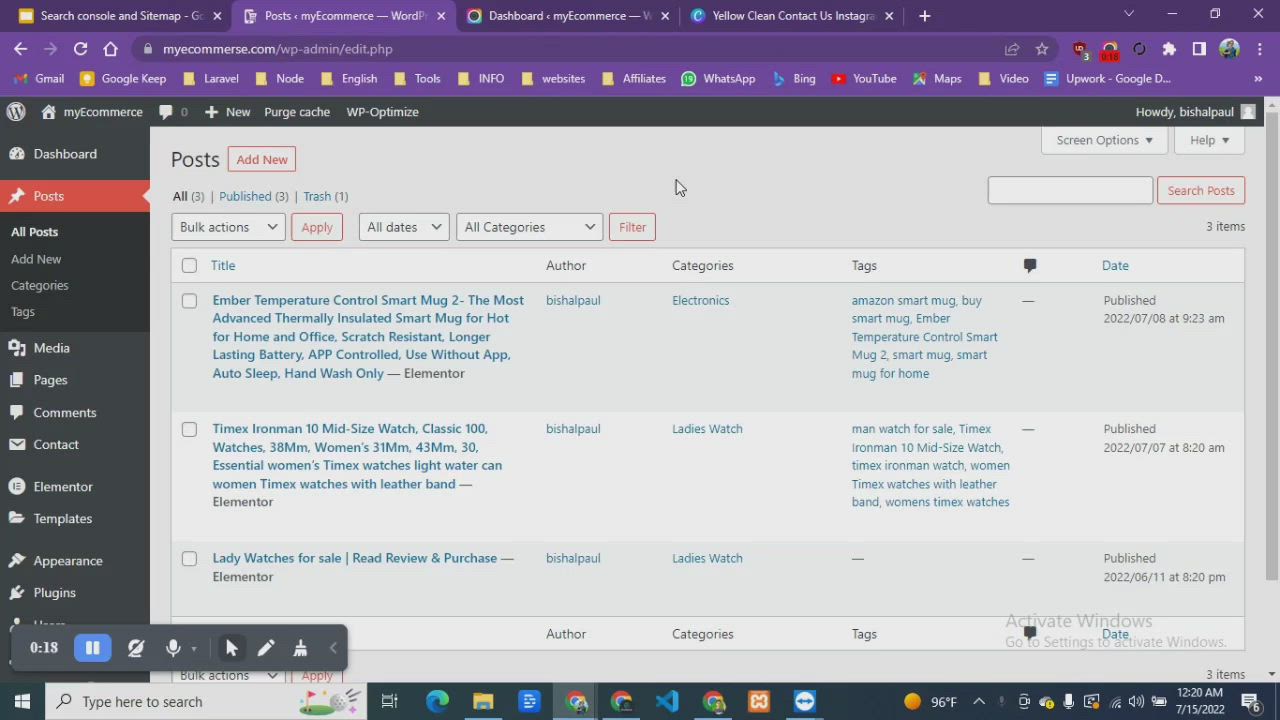Image resolution: width=1280 pixels, height=720 pixels.
Task: Click the Add New post button
Action: pos(262,160)
